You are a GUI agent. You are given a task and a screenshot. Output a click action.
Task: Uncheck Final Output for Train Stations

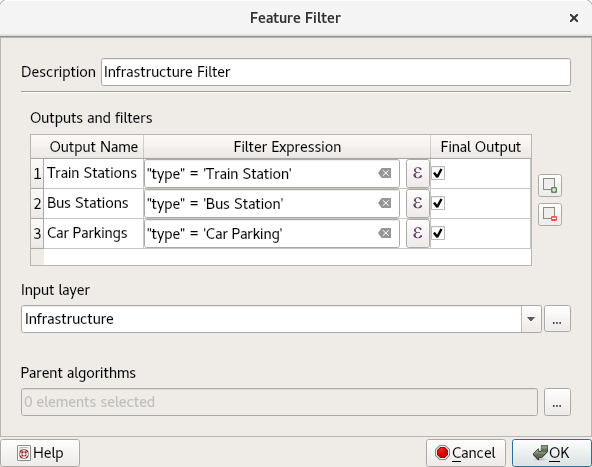tap(438, 173)
